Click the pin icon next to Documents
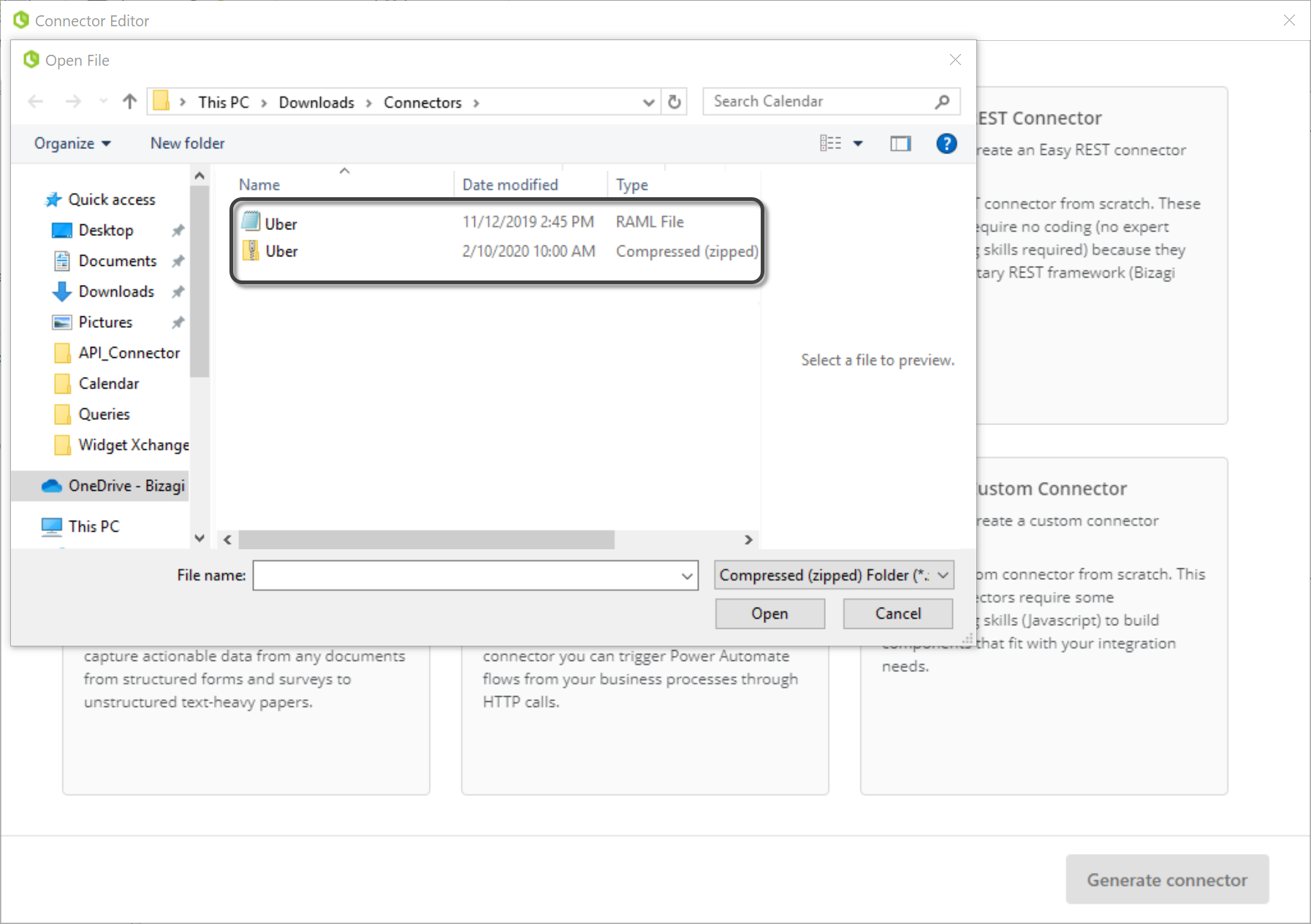Screen dimensions: 1311x924 point(178,261)
